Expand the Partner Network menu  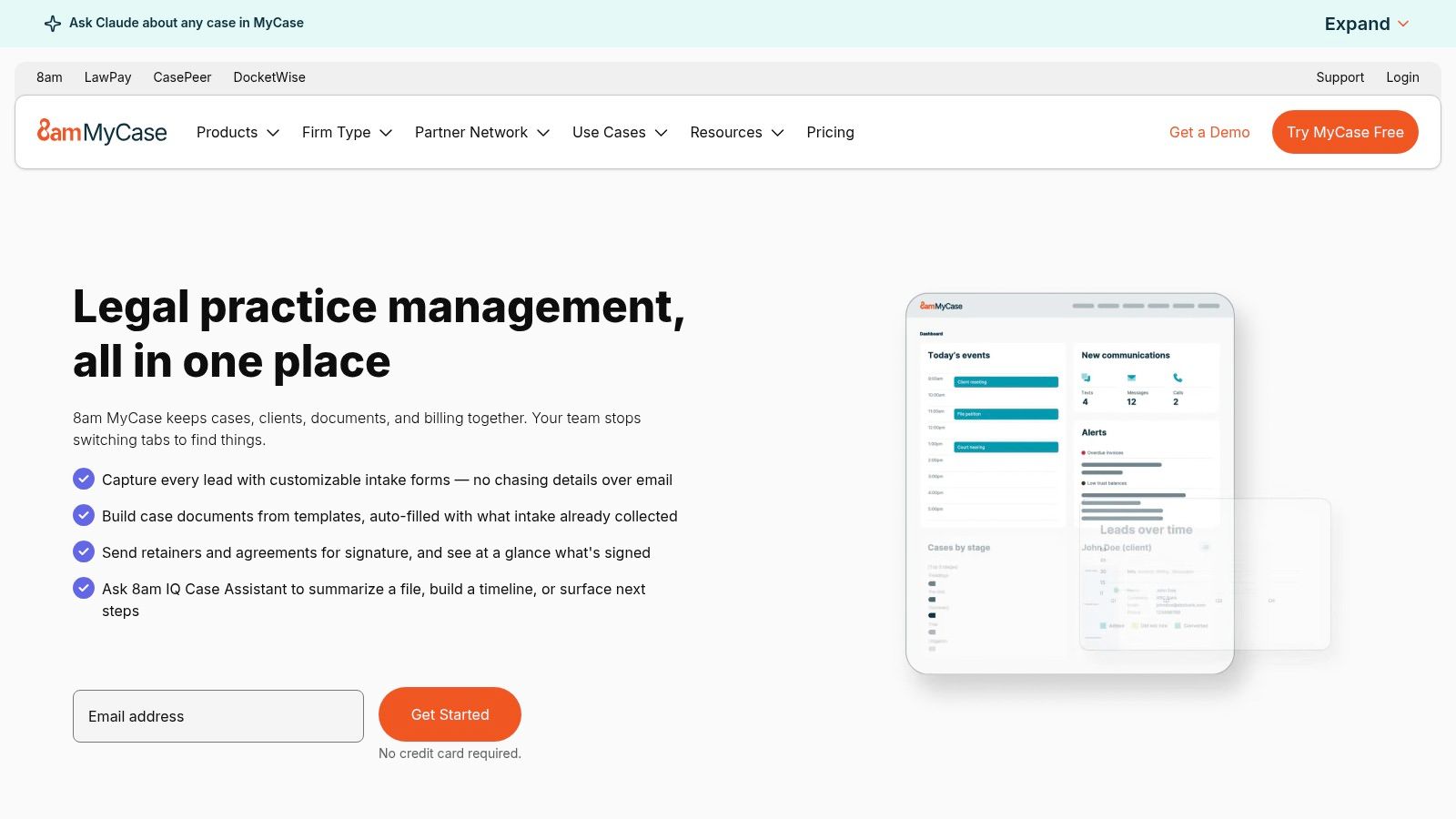(482, 132)
